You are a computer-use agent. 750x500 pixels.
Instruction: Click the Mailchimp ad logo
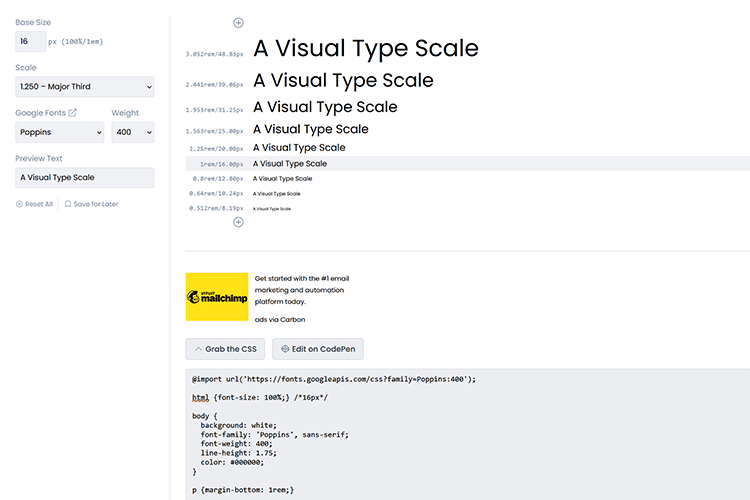coord(216,297)
